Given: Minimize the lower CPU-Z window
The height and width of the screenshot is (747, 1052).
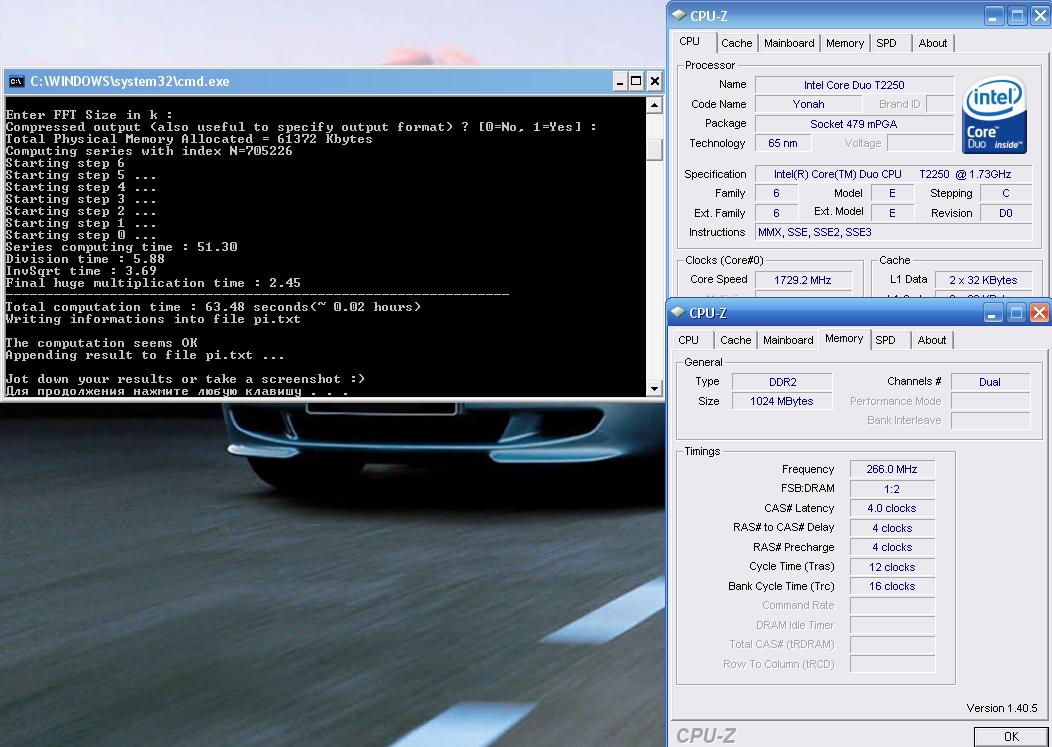Looking at the screenshot, I should (x=994, y=313).
